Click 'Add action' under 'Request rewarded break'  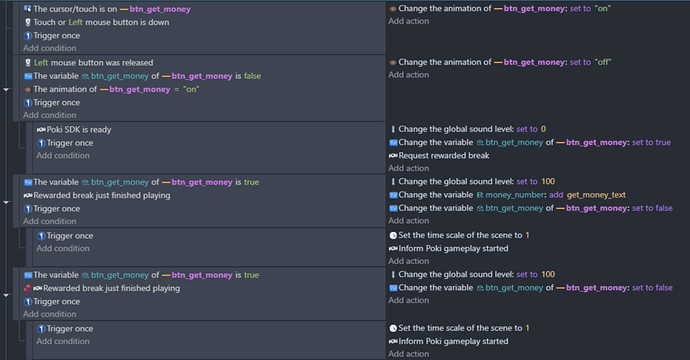(x=409, y=168)
